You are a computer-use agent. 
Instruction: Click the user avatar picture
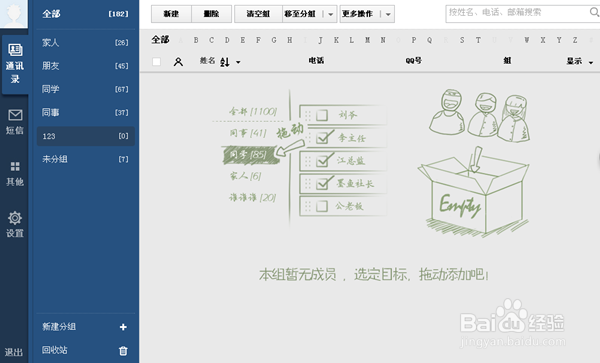click(x=14, y=14)
